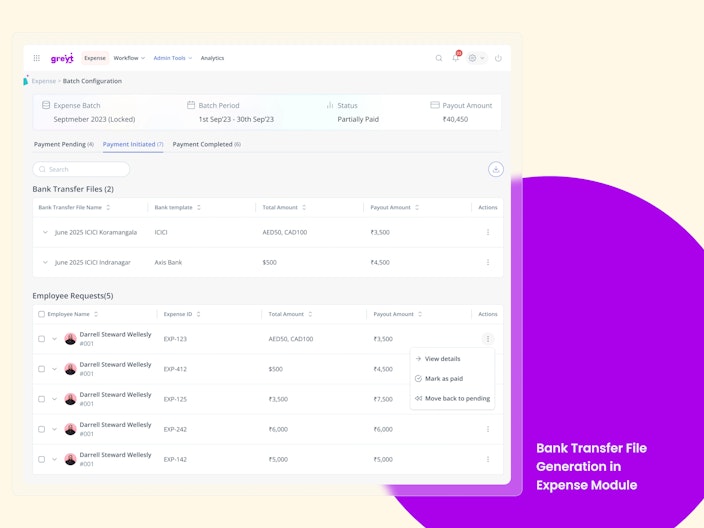
Task: Open actions menu for EXP-242 row
Action: click(x=488, y=429)
